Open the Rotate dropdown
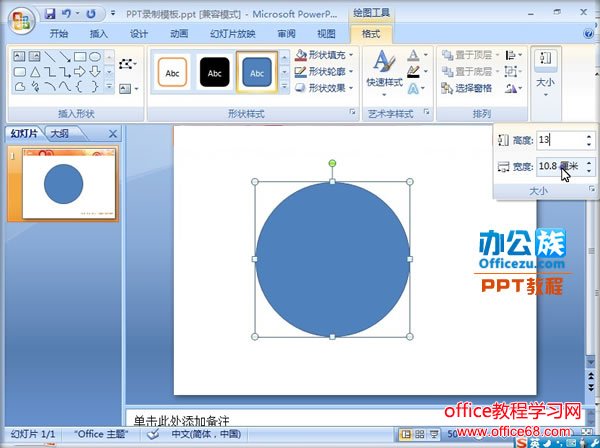The height and width of the screenshot is (448, 600). coord(513,89)
